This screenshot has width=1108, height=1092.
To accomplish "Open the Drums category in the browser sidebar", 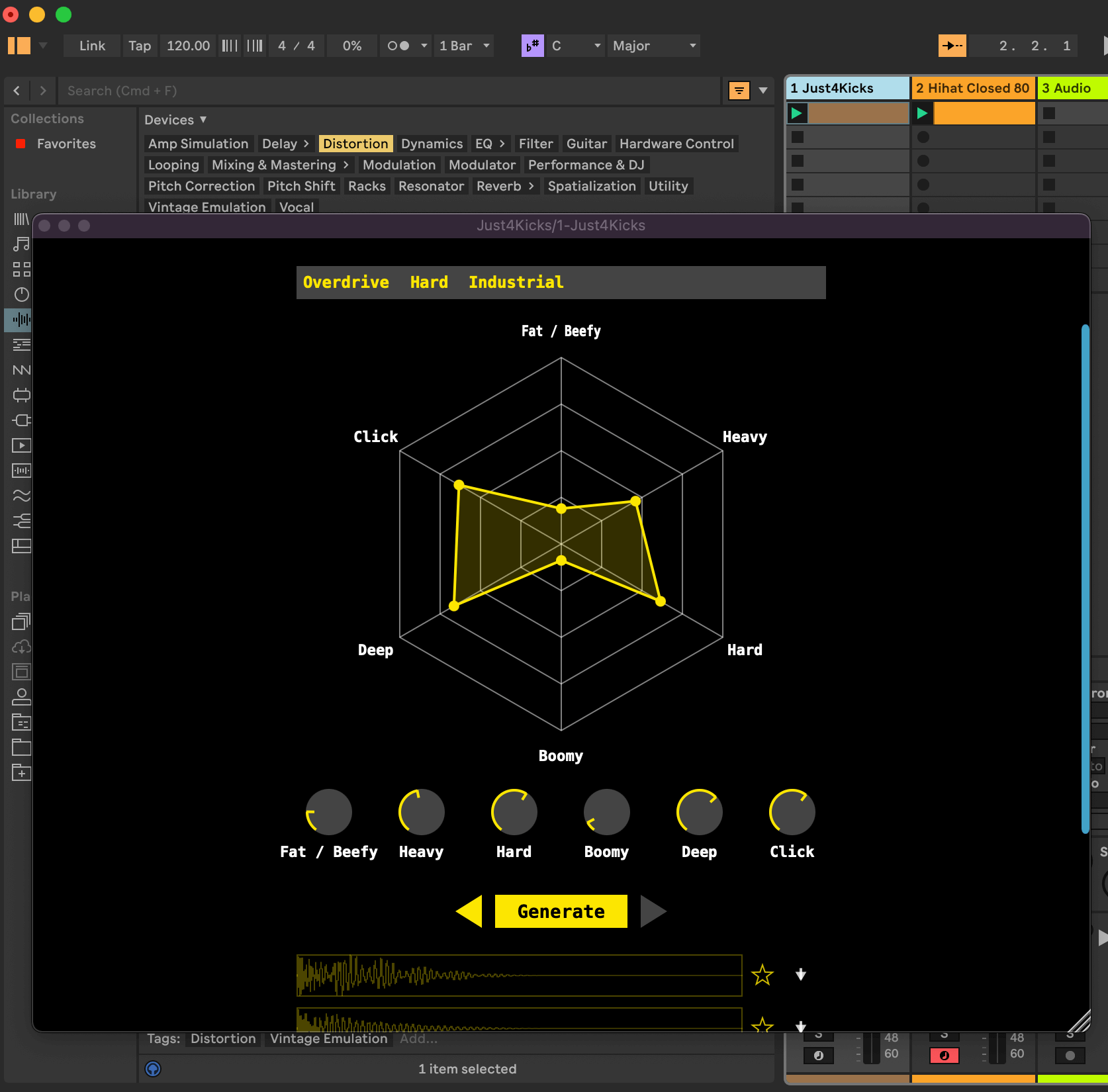I will (21, 269).
